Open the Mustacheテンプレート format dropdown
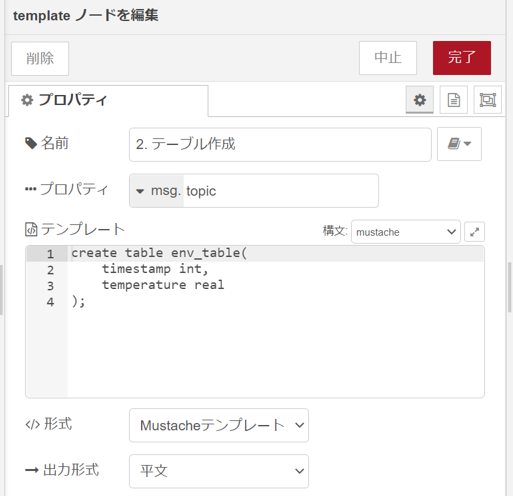 point(219,425)
